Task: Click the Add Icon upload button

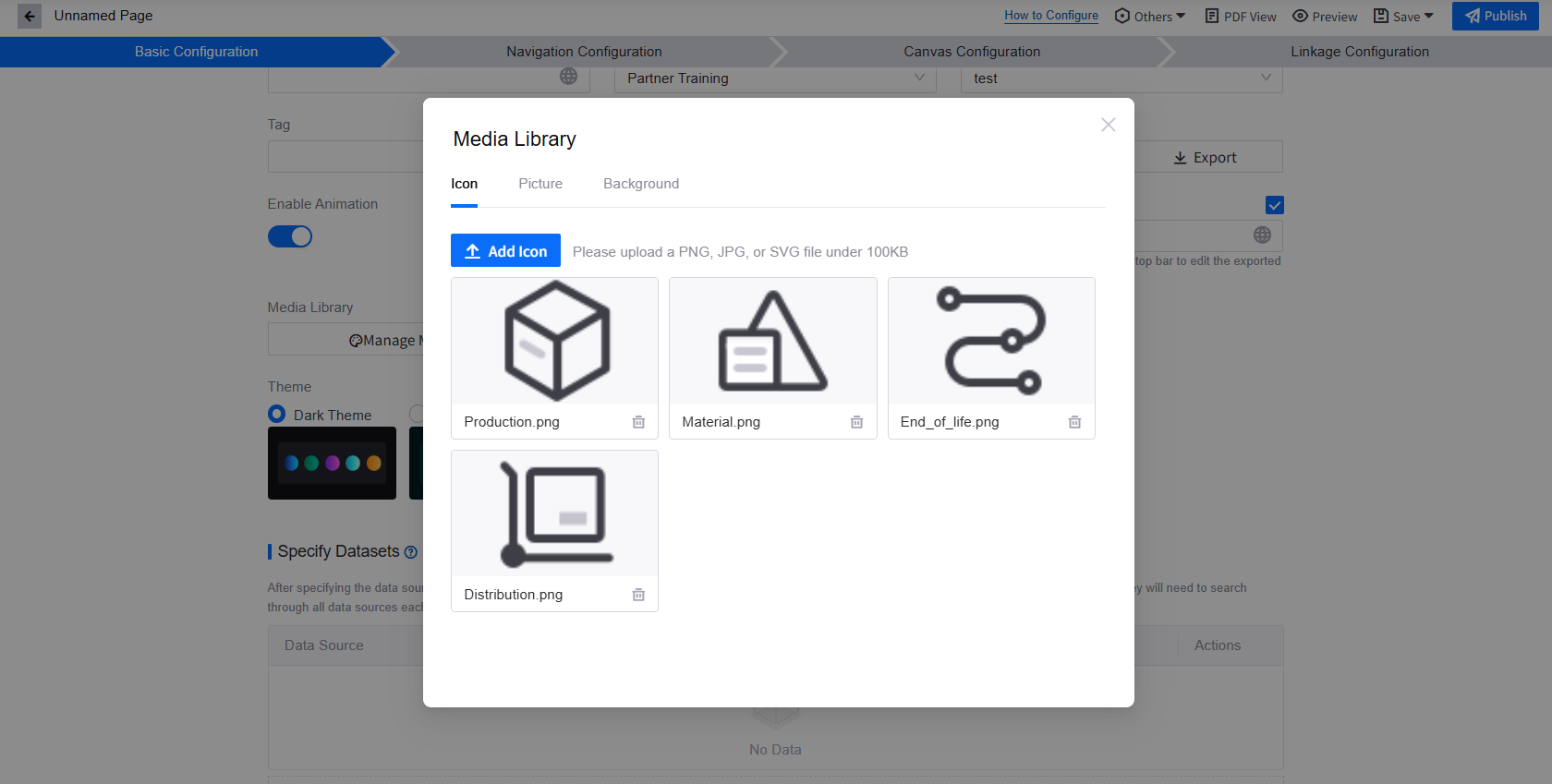Action: pyautogui.click(x=505, y=250)
